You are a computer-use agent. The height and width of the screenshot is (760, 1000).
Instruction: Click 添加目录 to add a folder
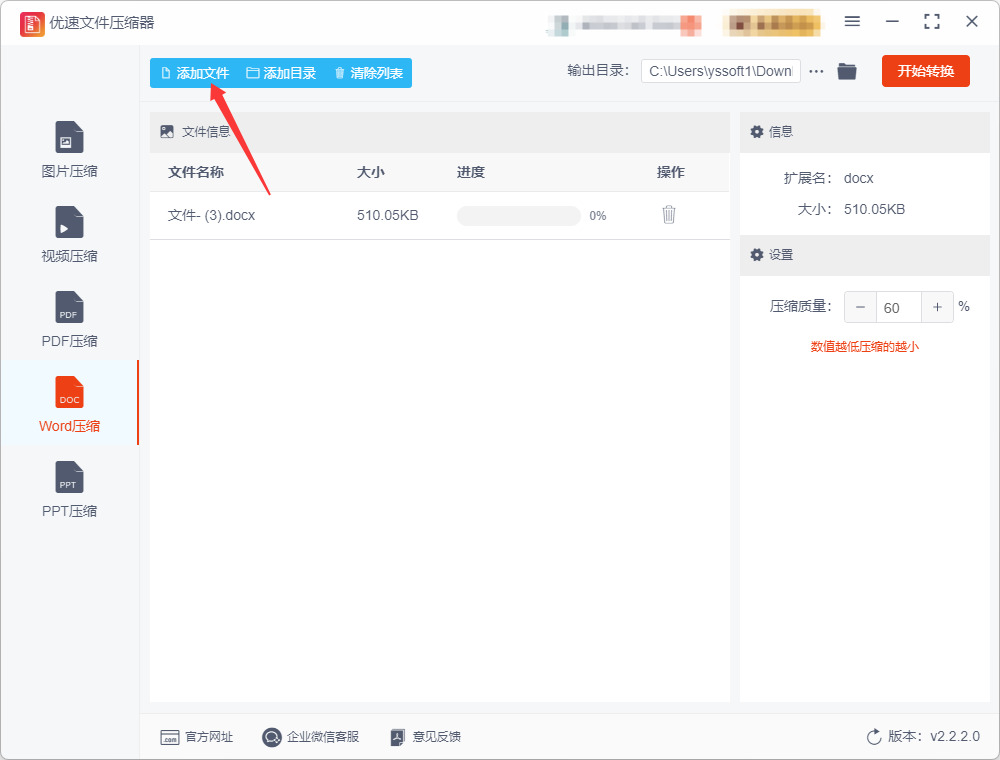point(281,73)
